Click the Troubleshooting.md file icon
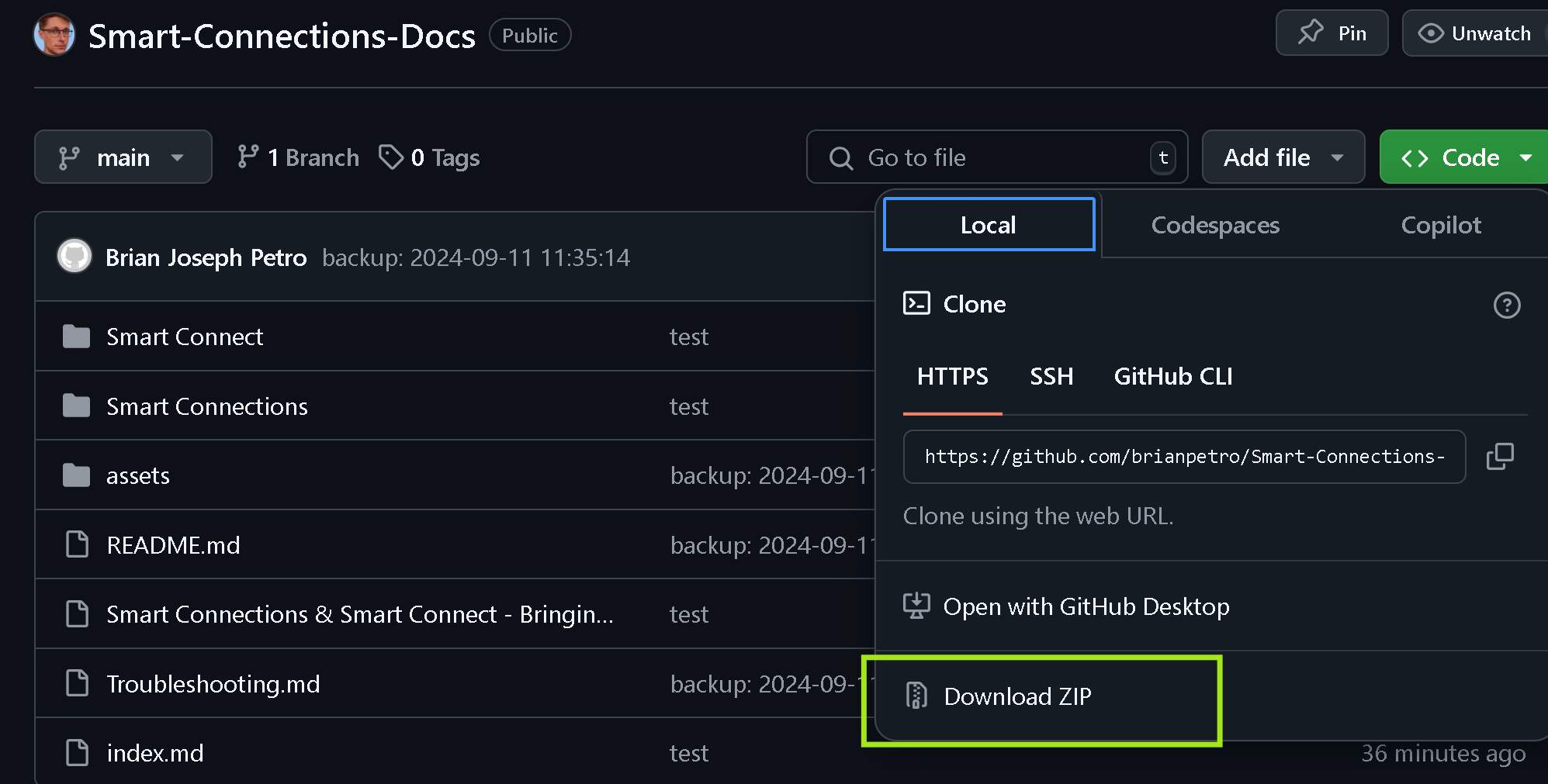 point(77,683)
